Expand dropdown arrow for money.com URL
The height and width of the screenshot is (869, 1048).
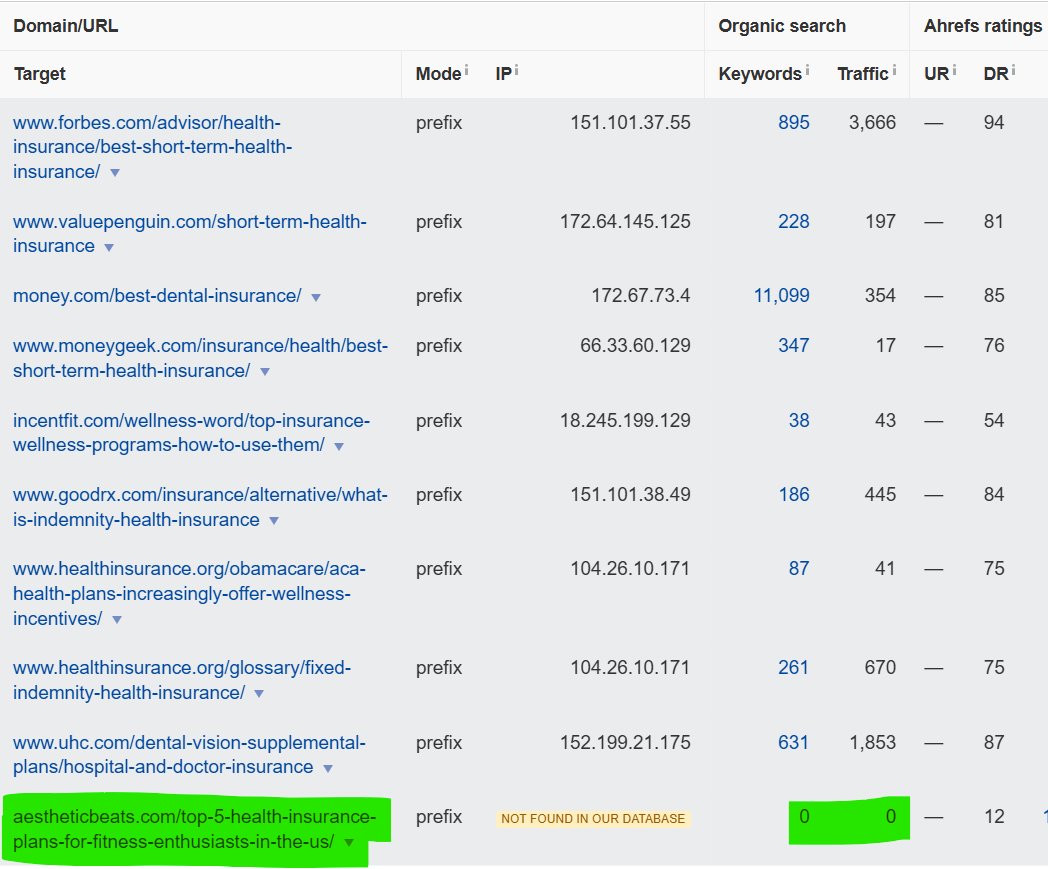[316, 297]
